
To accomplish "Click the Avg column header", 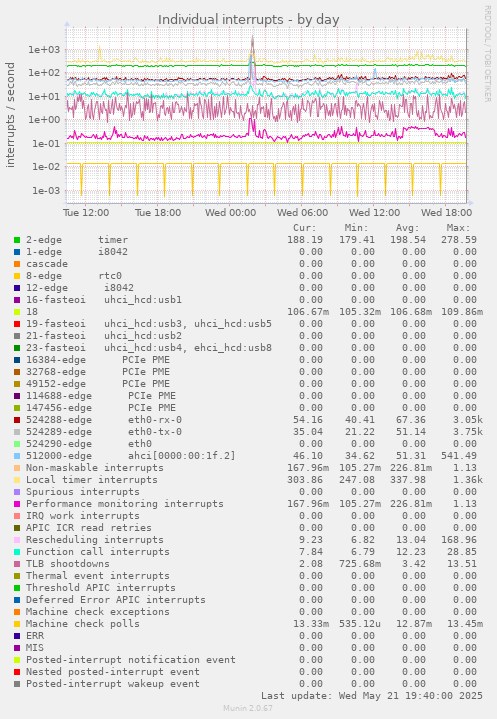I will click(x=408, y=228).
